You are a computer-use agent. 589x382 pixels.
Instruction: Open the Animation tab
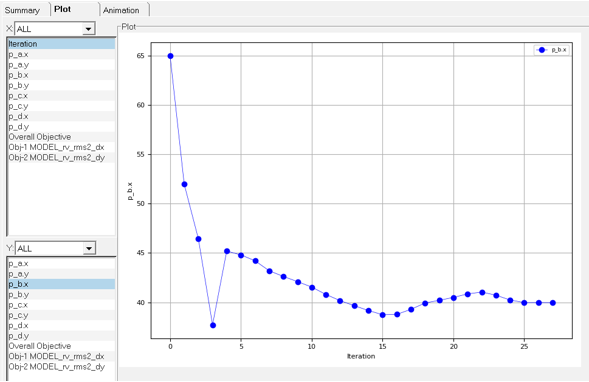pyautogui.click(x=121, y=10)
